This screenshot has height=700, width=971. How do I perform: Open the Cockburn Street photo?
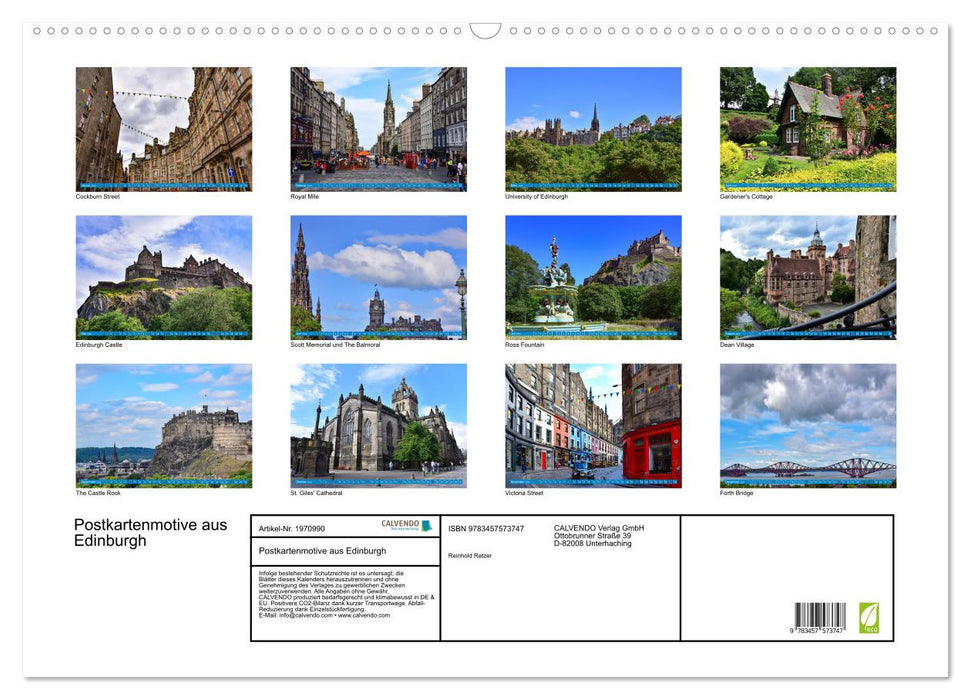pyautogui.click(x=163, y=128)
